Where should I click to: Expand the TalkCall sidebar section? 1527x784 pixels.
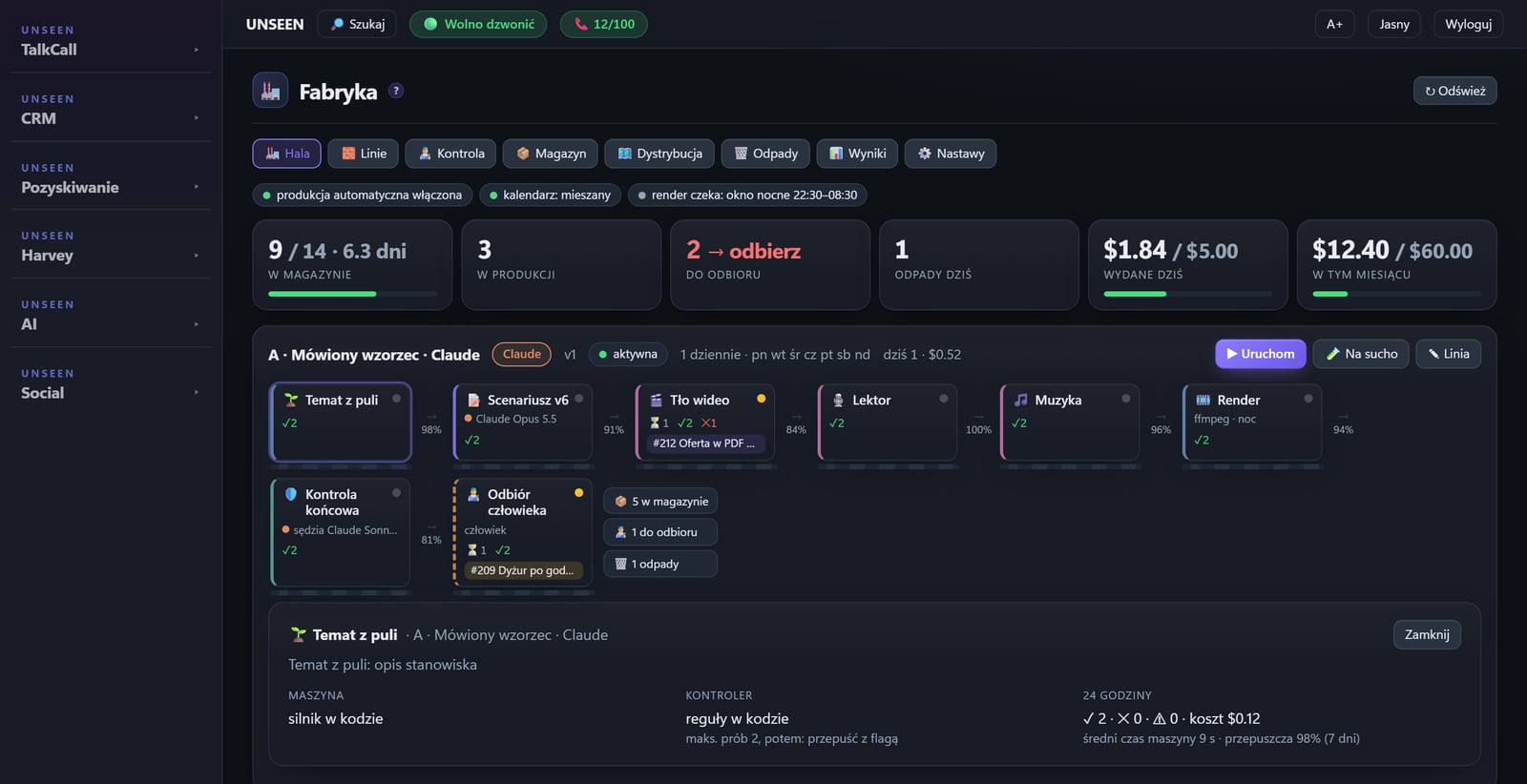(x=111, y=41)
